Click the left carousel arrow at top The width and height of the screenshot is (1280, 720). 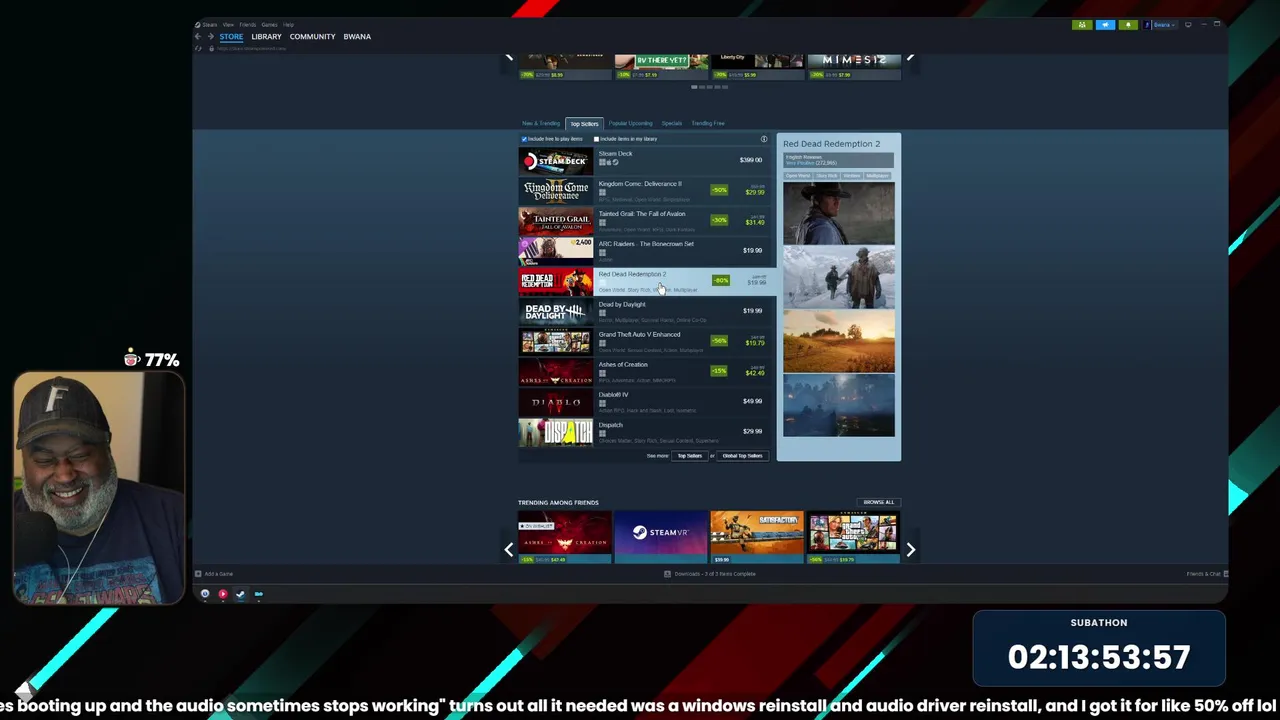[509, 58]
